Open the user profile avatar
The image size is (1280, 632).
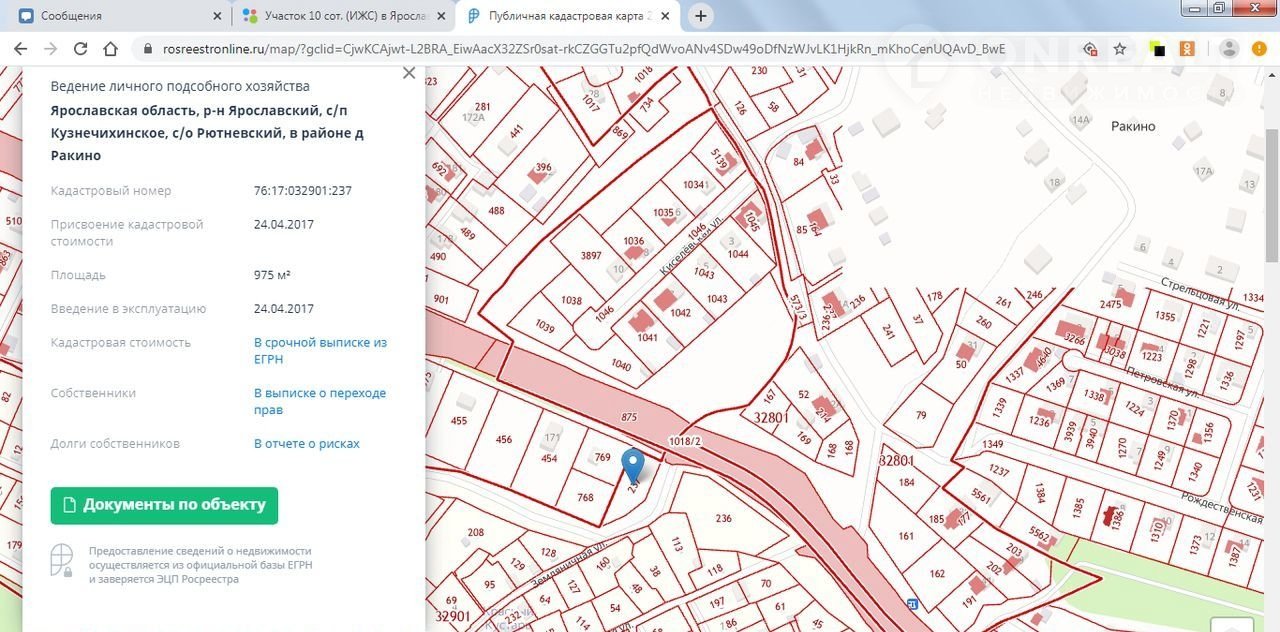(1229, 49)
